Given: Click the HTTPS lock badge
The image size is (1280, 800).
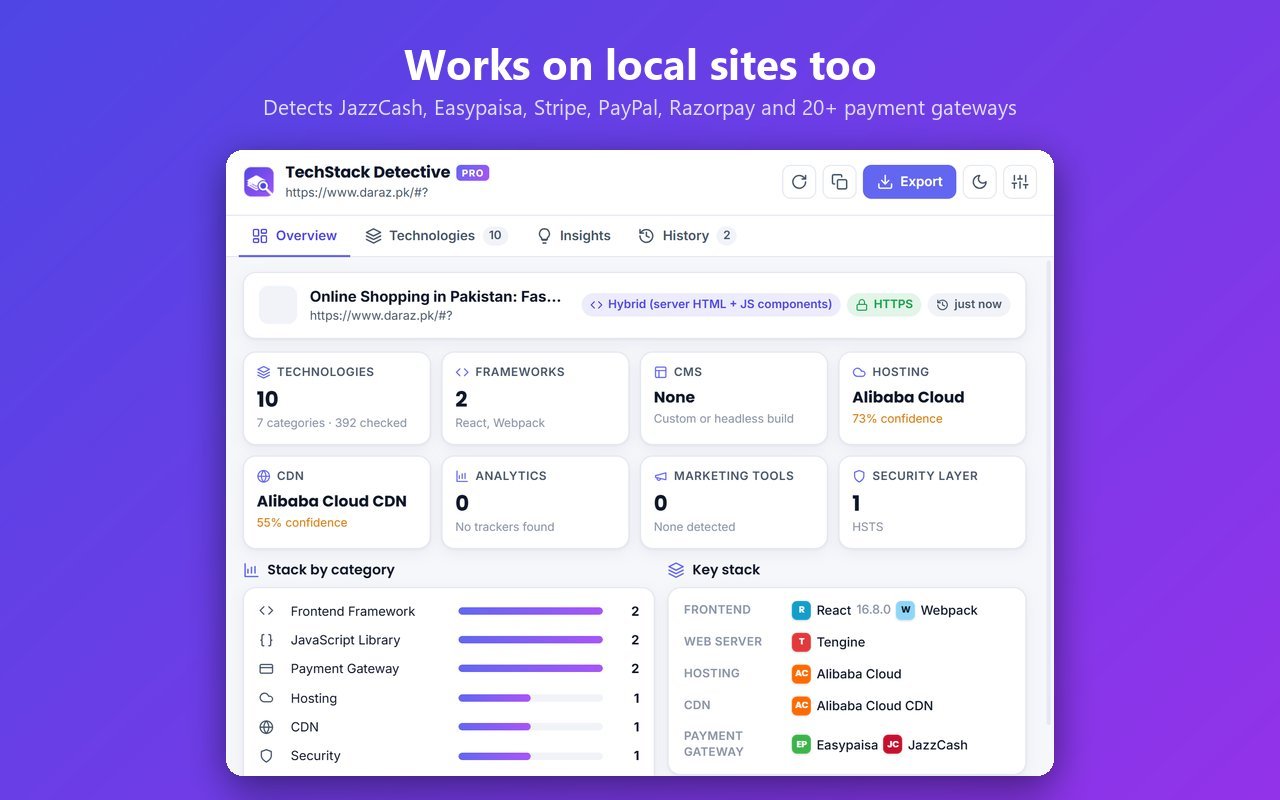Looking at the screenshot, I should point(884,305).
